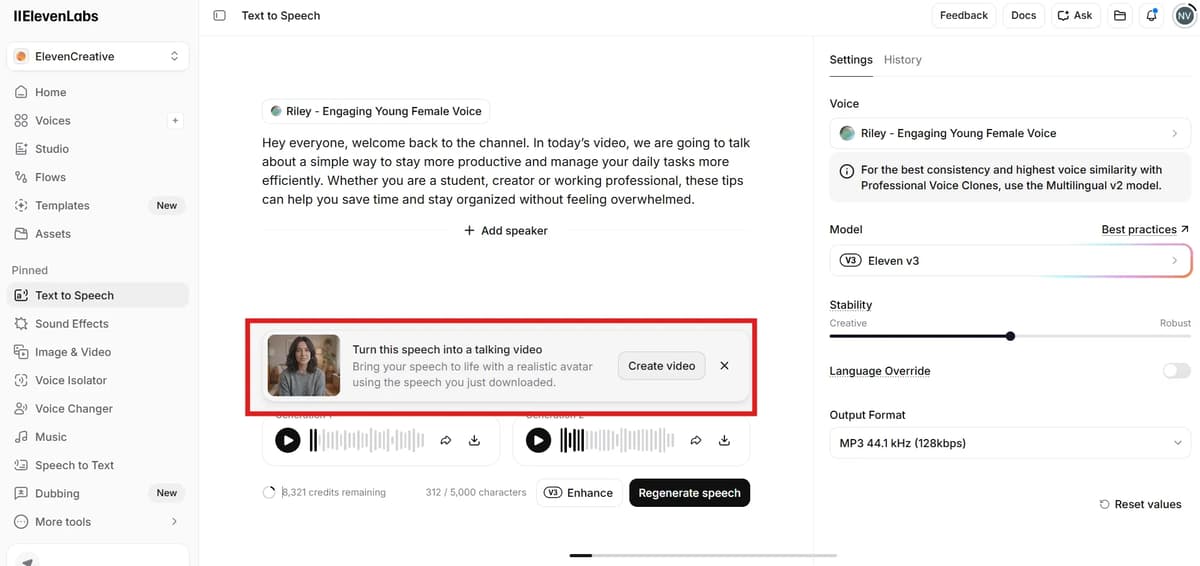Share Generation 1 audio clip
Image resolution: width=1200 pixels, height=566 pixels.
446,440
